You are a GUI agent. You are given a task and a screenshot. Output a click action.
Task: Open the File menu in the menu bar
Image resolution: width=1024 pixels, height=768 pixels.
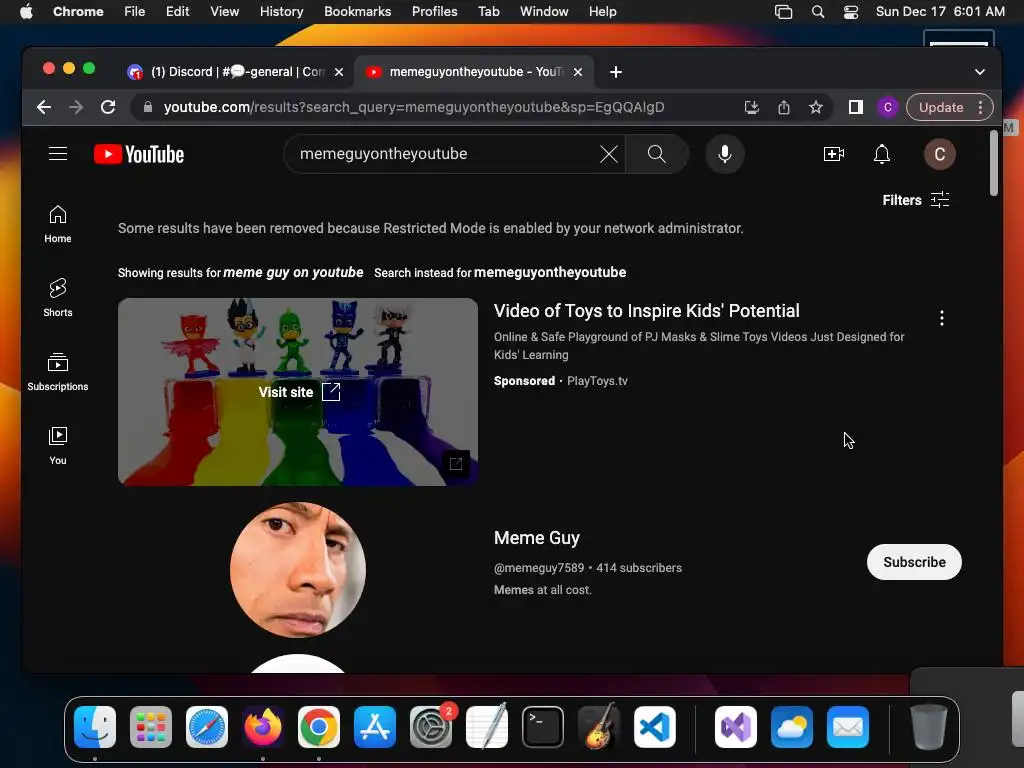135,12
